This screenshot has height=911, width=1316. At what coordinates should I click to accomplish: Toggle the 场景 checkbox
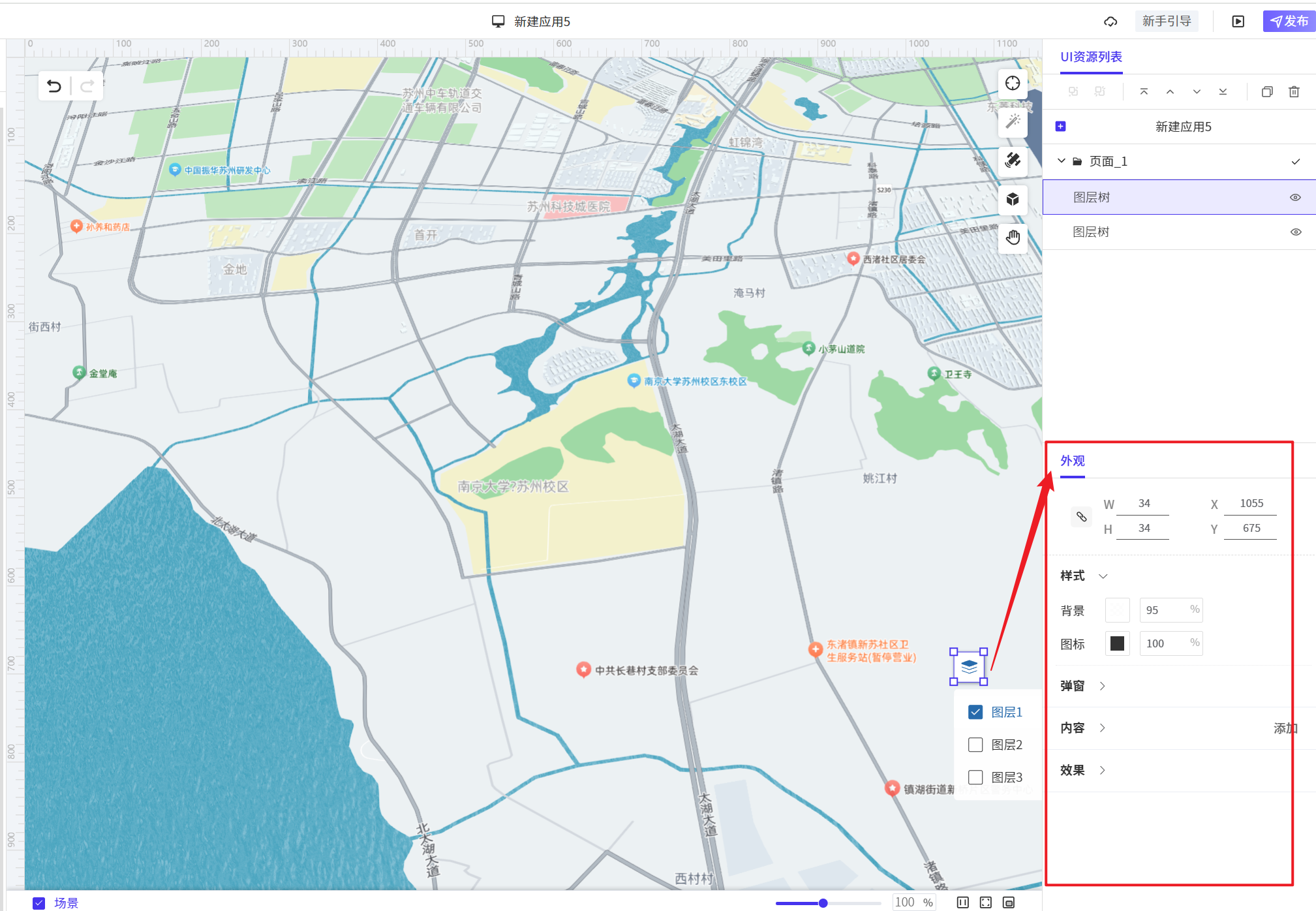point(39,903)
